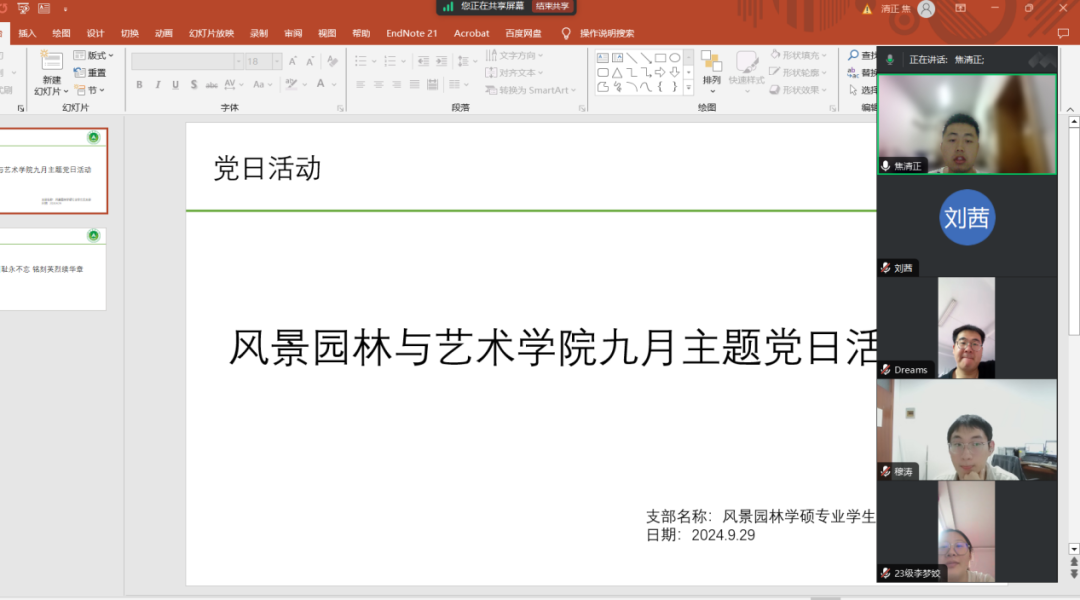Toggle Underline formatting
This screenshot has width=1080, height=600.
(x=176, y=85)
